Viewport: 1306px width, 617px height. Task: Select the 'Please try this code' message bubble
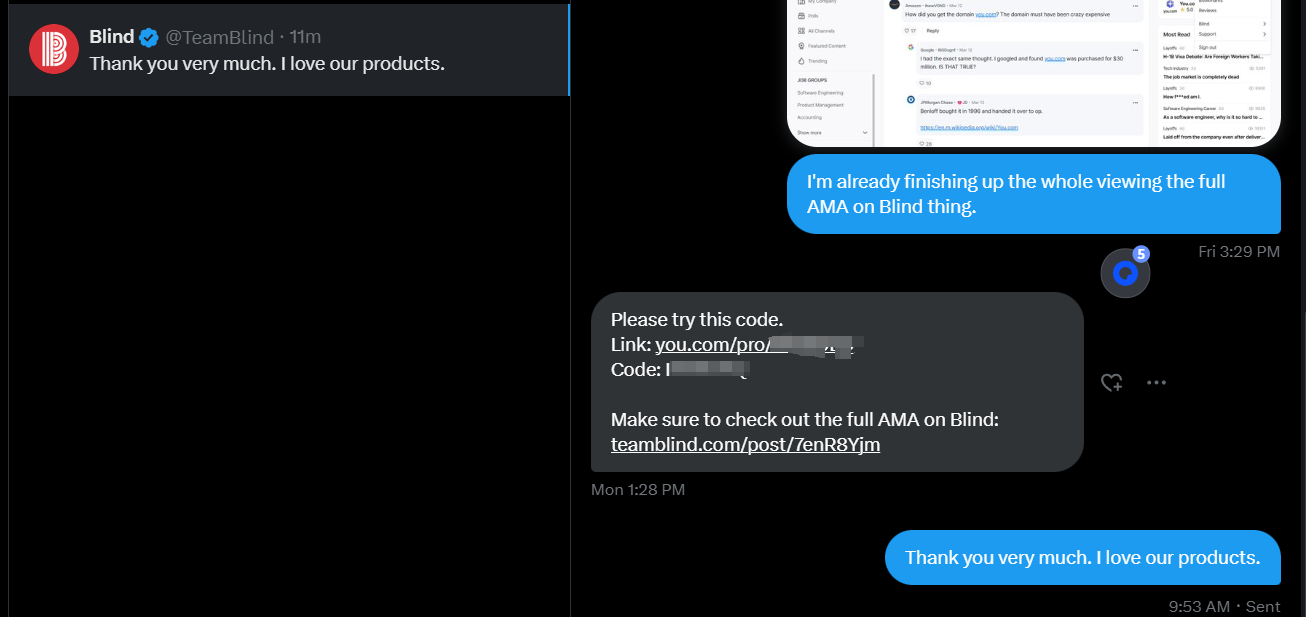(837, 382)
